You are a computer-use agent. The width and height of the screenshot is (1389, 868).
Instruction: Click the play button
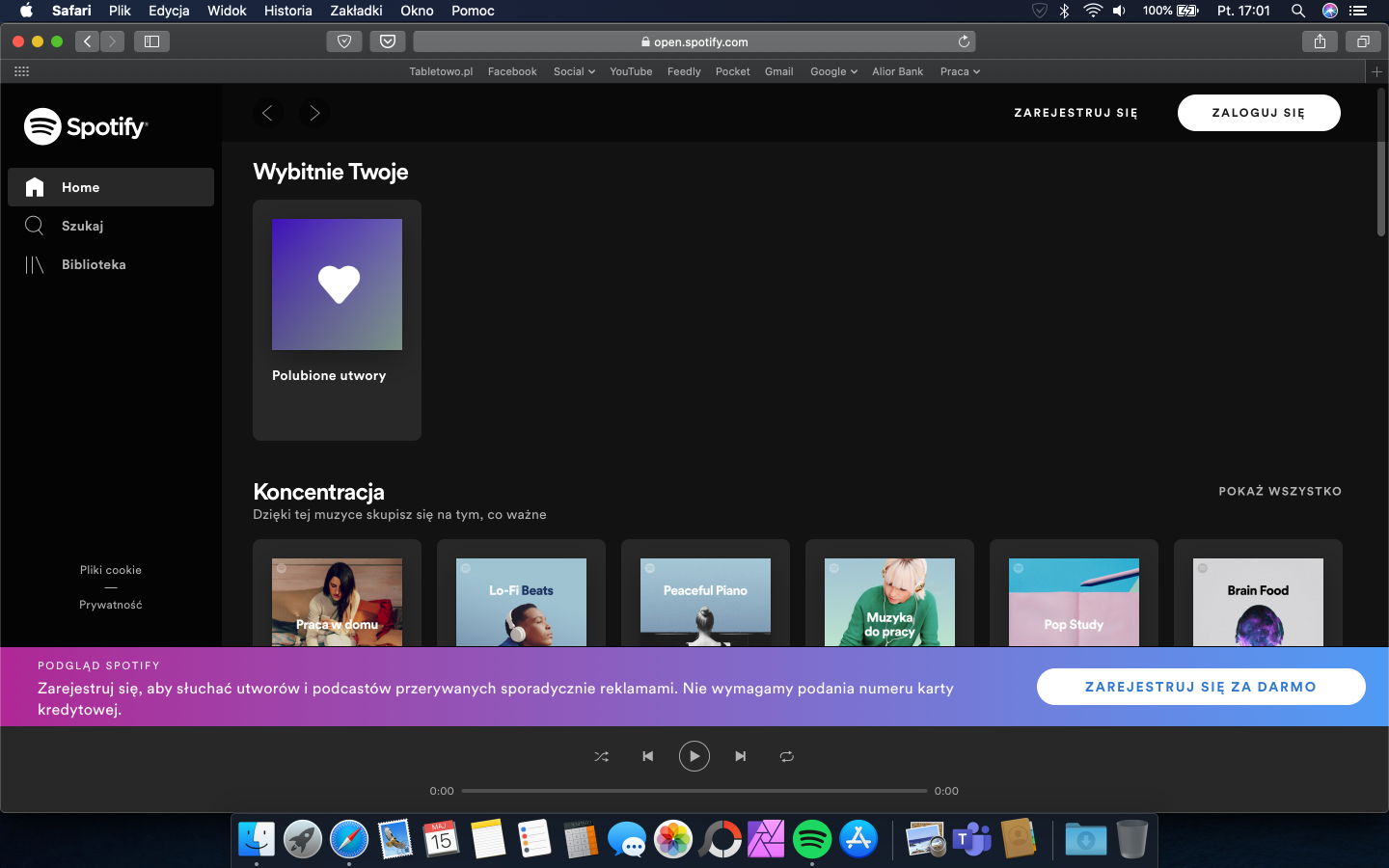694,756
